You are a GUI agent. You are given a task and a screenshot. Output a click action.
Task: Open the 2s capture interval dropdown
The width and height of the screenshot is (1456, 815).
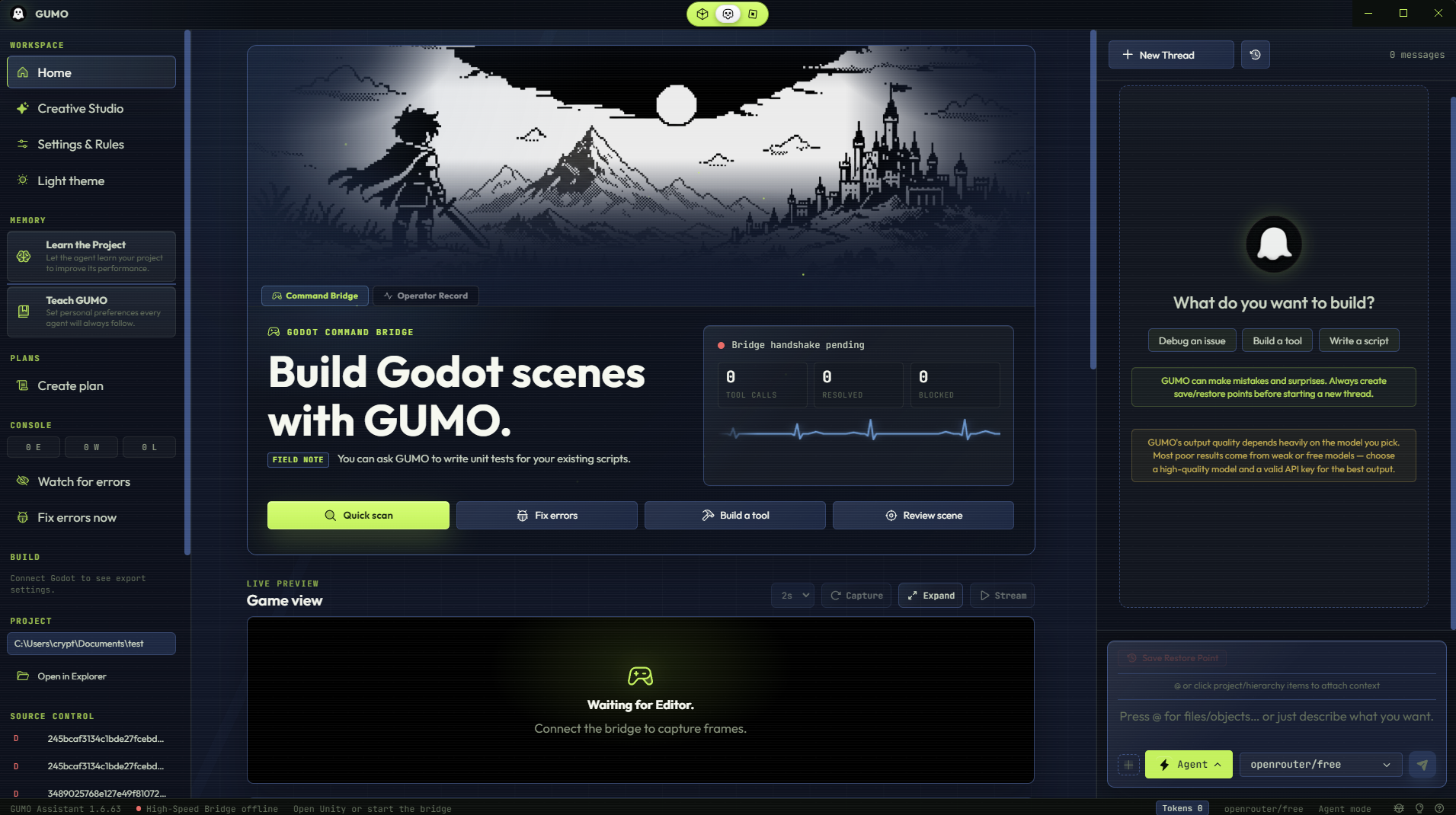(793, 596)
